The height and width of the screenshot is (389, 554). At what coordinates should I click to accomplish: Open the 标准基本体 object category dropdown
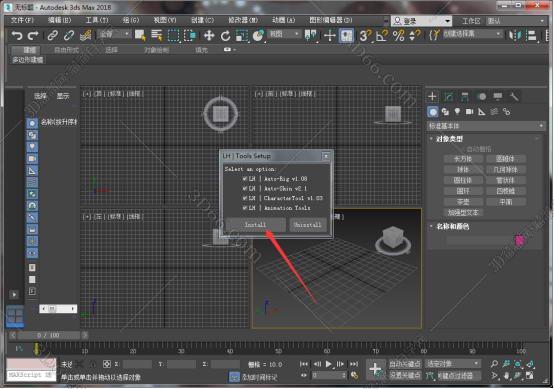point(486,126)
